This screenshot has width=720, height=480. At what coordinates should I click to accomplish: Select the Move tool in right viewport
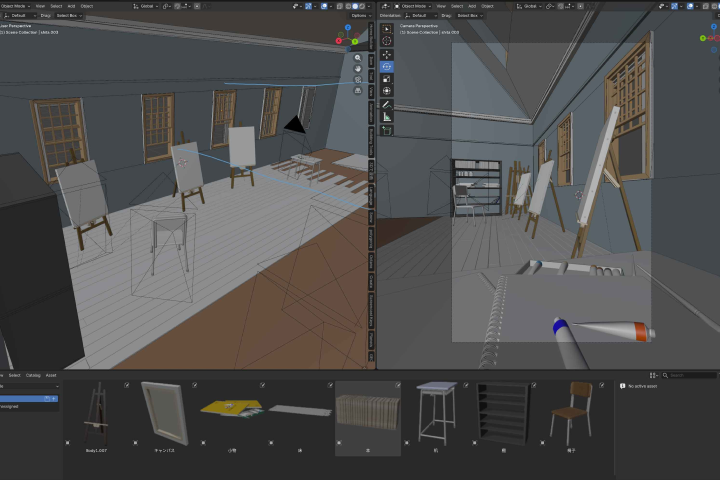pos(387,55)
